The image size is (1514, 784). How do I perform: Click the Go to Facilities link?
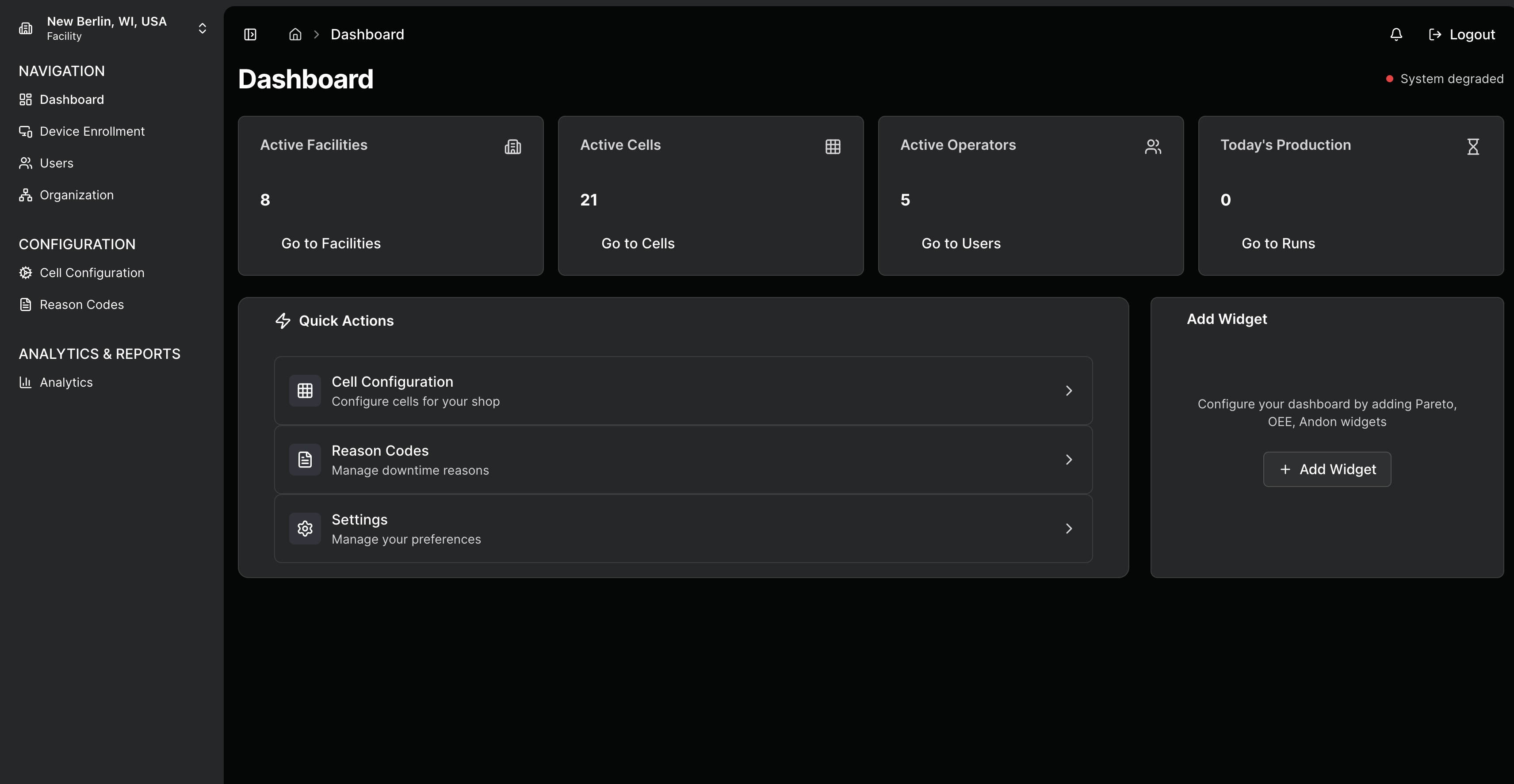(331, 244)
